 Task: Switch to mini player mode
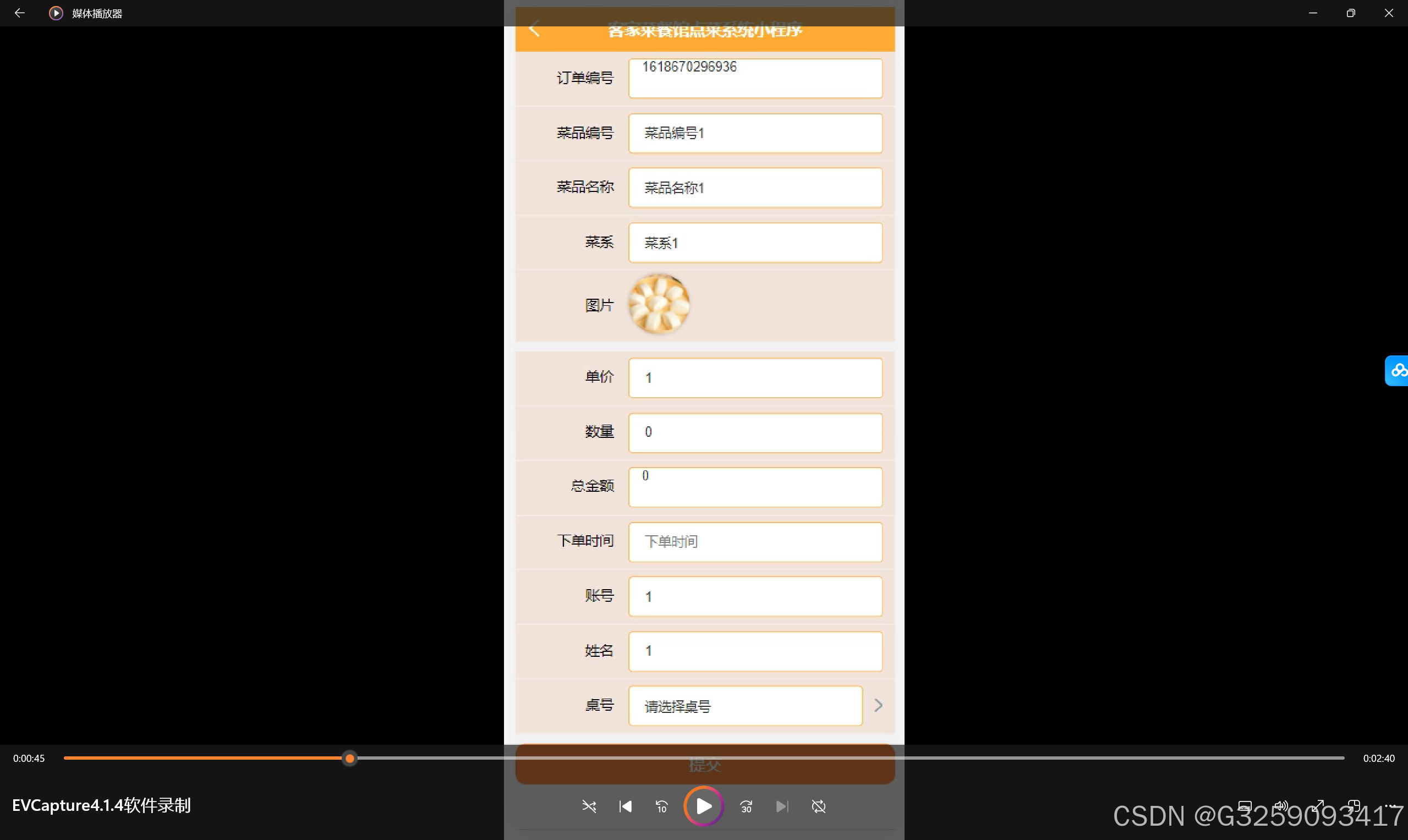coord(1355,805)
